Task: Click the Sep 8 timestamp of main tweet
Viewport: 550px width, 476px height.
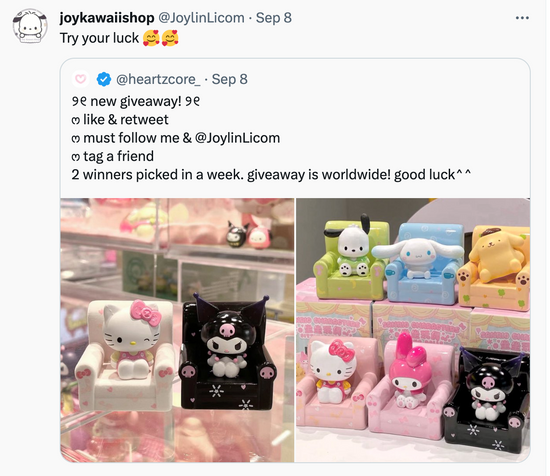Action: 274,18
